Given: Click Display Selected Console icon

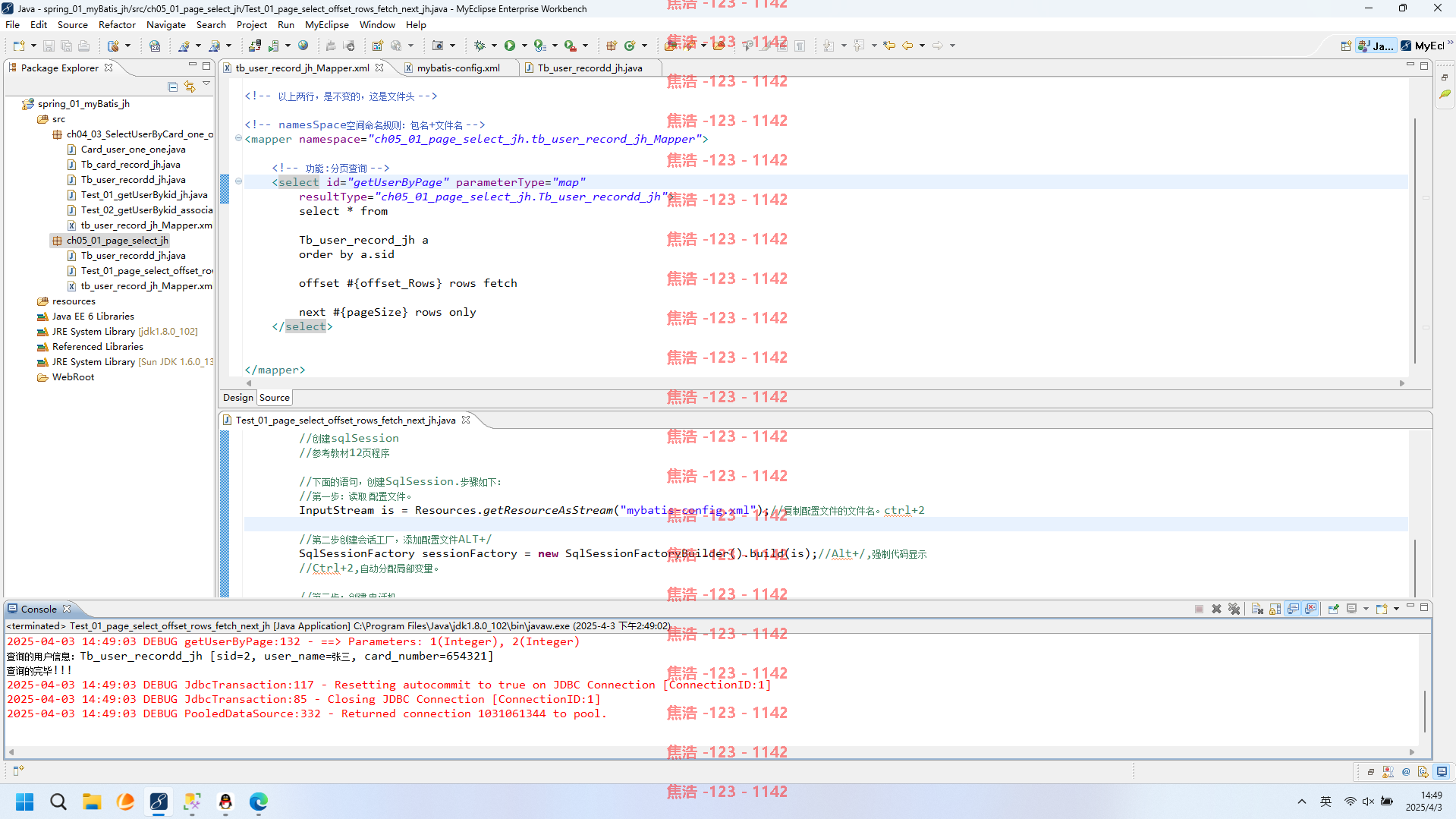Looking at the screenshot, I should 1351,609.
